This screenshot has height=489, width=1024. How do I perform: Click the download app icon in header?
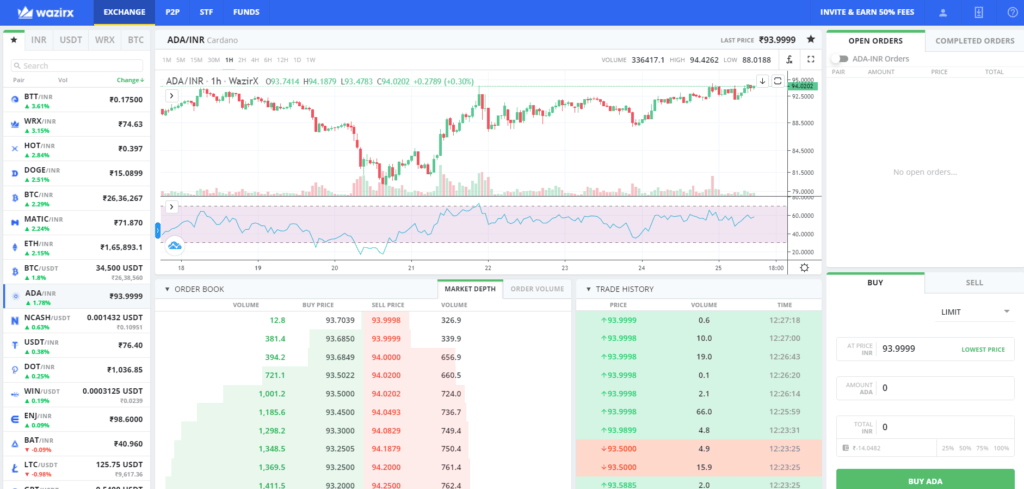tap(978, 12)
